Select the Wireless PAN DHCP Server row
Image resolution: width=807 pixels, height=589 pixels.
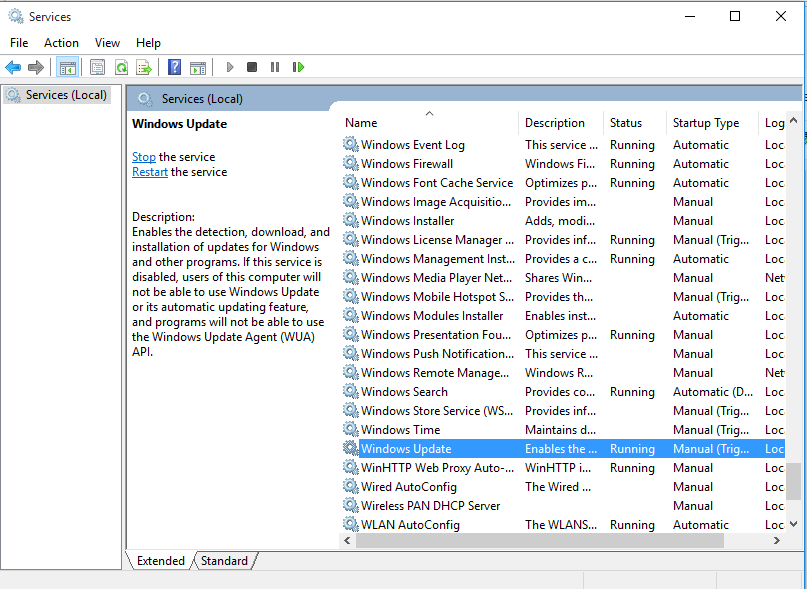coord(562,506)
